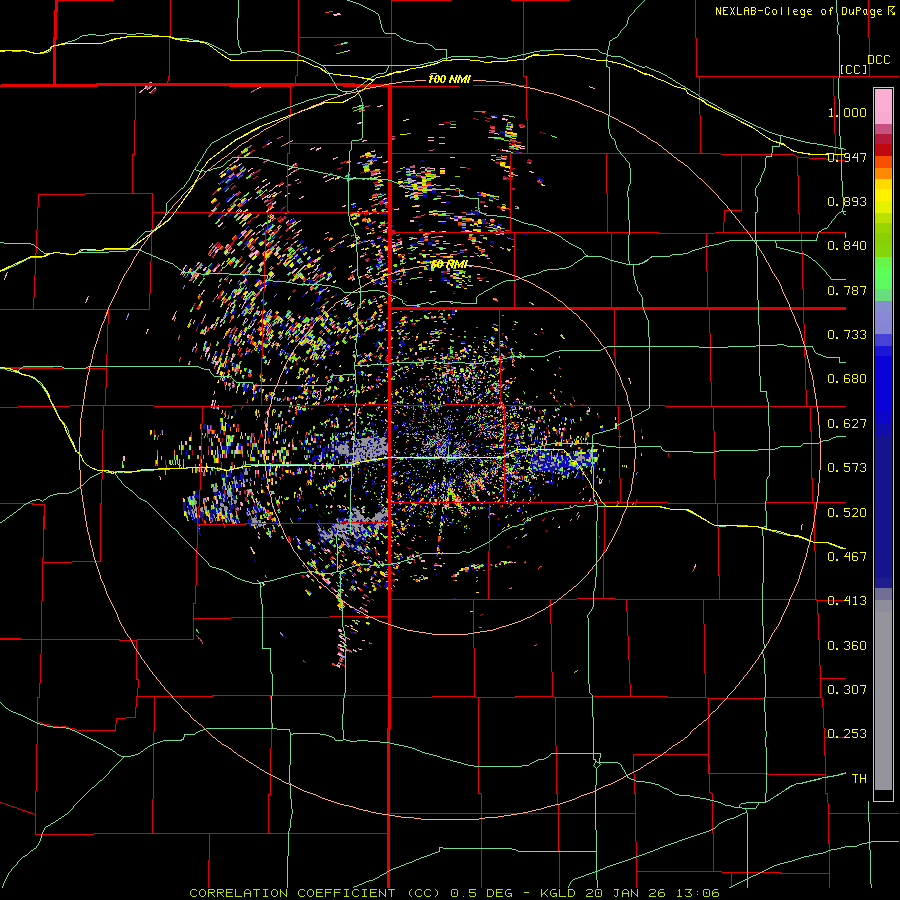
Task: Click the DCC label above the color scale
Action: click(879, 60)
